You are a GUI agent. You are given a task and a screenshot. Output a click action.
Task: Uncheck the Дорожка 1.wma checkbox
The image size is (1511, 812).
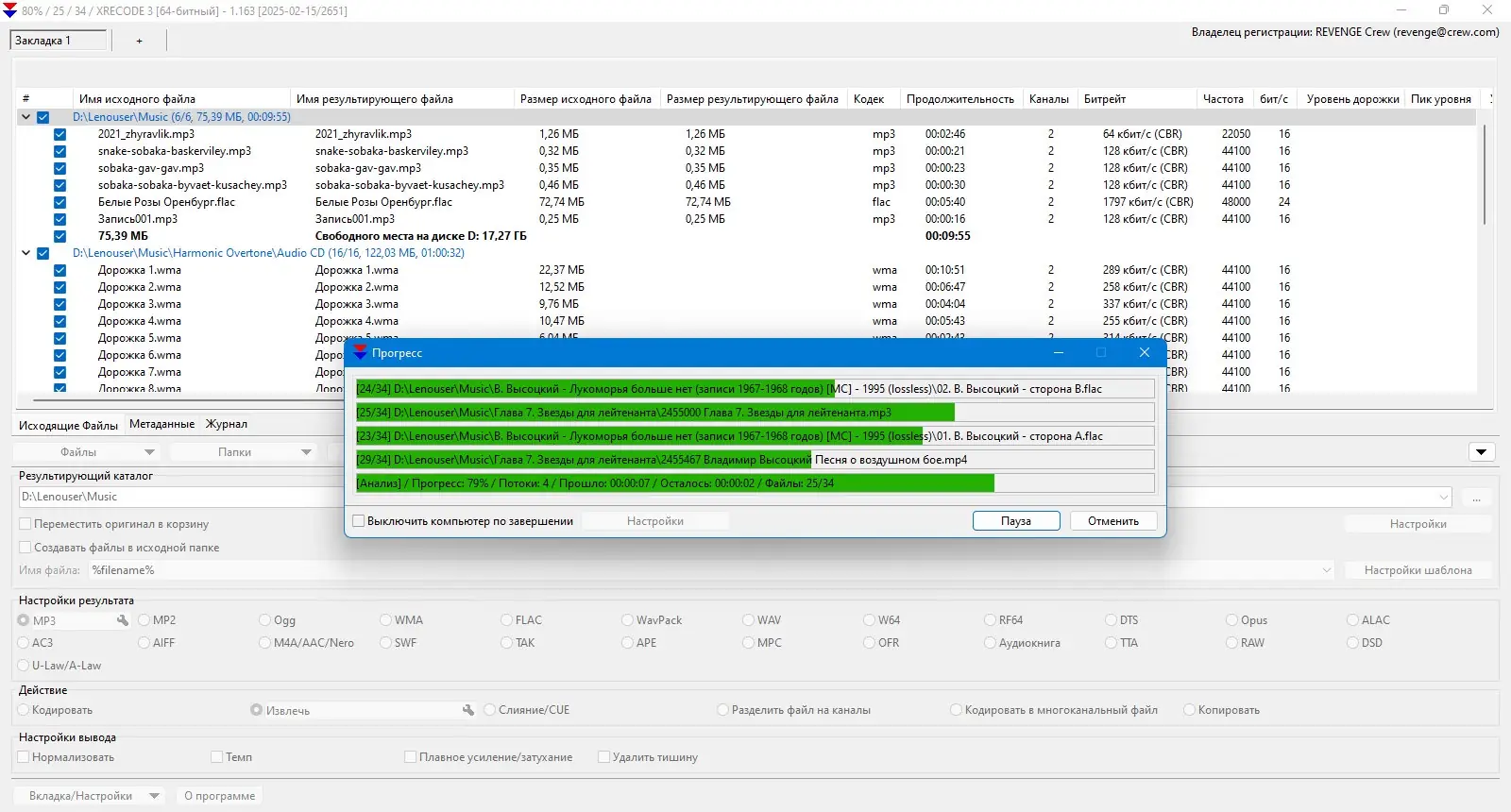click(x=59, y=270)
